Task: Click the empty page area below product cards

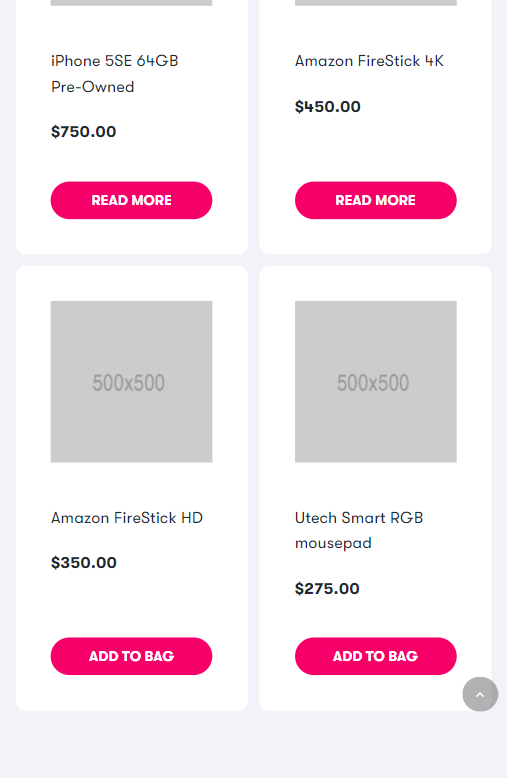Action: [253, 744]
